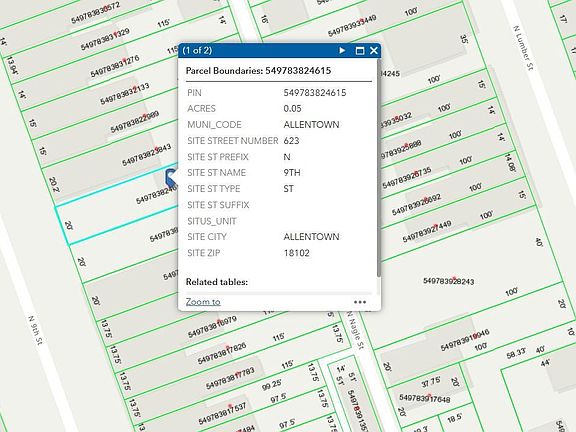Click parcel label 549783823843 on map
Image resolution: width=576 pixels, height=432 pixels.
[x=147, y=155]
